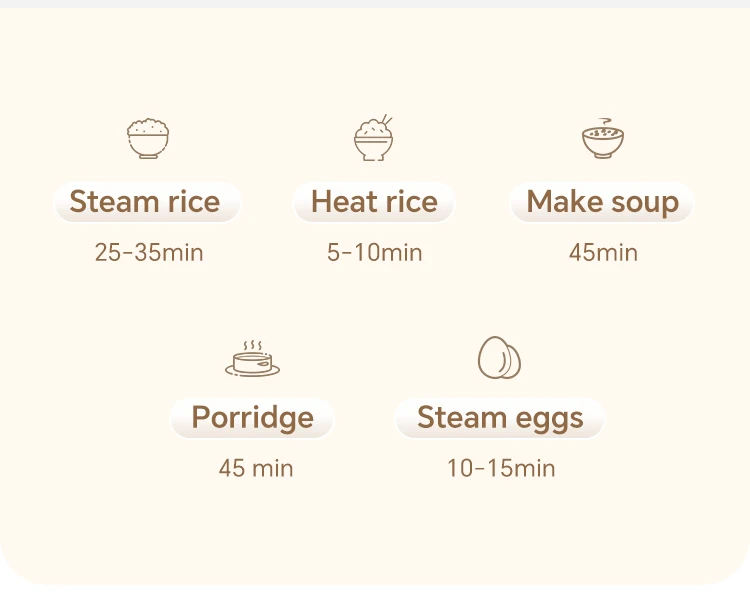Click the 45min label under Make soup
Viewport: 750px width, 595px height.
603,253
